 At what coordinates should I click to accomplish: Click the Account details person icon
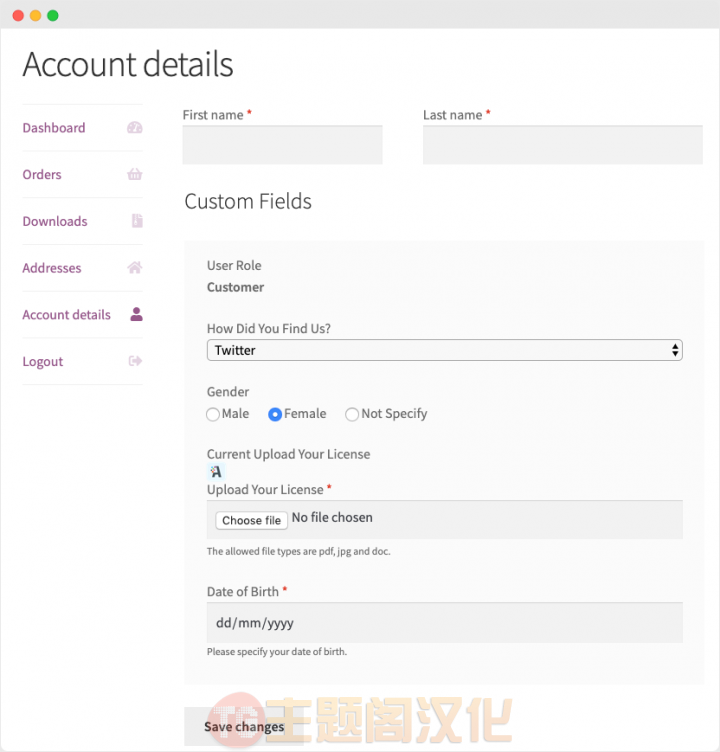[137, 314]
